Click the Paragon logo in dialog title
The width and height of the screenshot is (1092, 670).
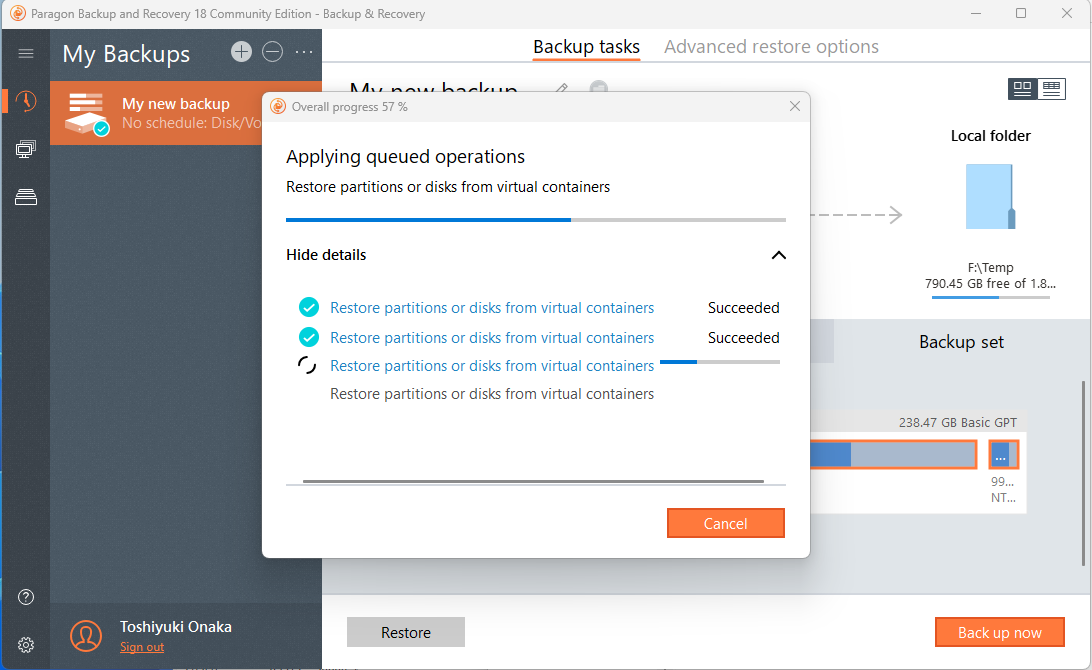click(278, 107)
